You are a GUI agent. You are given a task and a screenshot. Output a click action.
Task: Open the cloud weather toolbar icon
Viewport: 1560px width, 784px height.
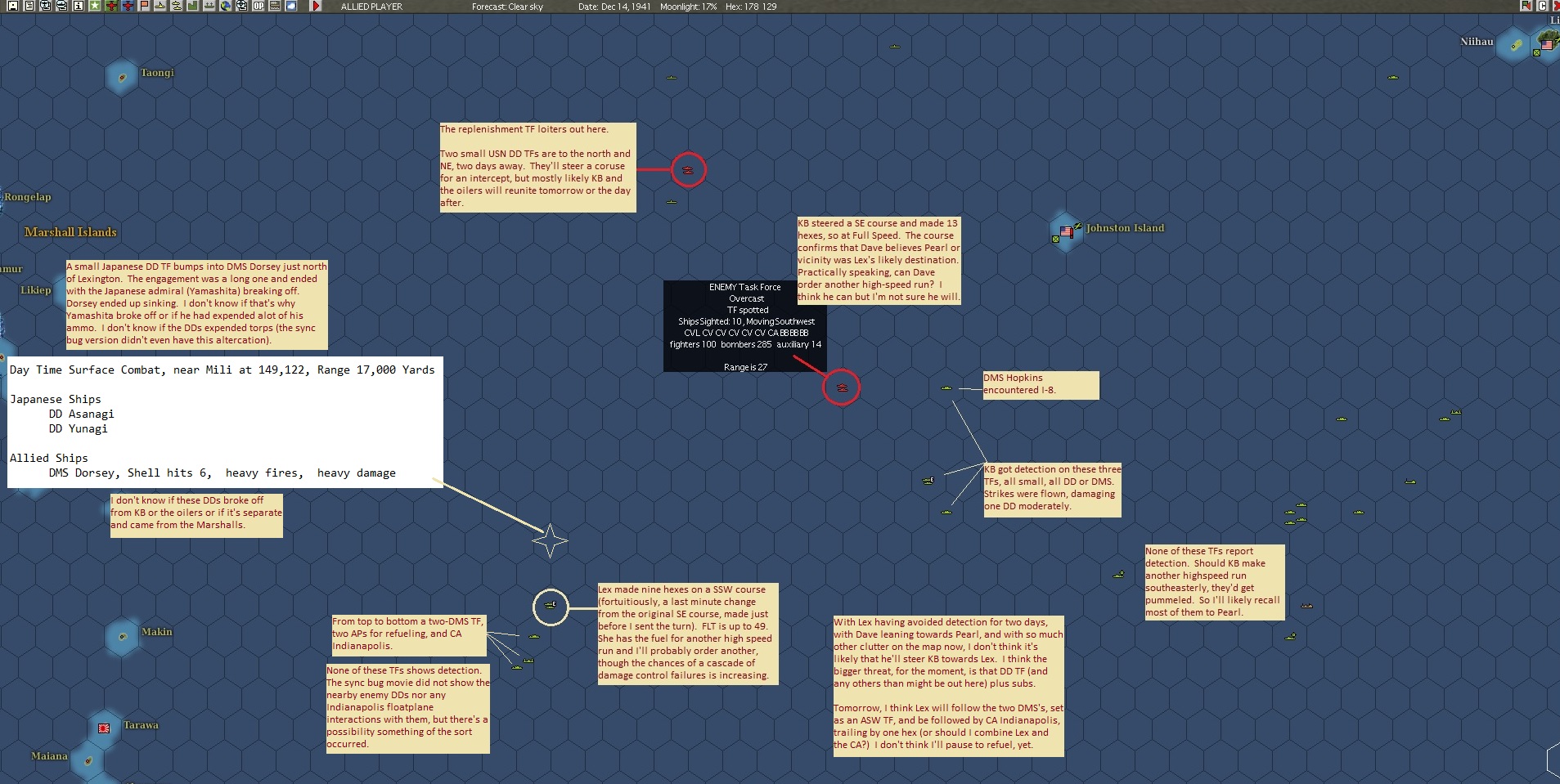291,6
